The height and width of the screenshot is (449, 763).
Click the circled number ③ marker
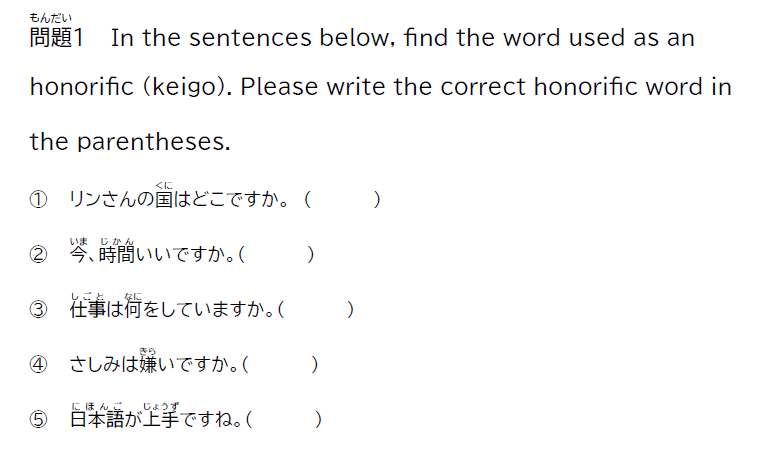click(x=38, y=309)
